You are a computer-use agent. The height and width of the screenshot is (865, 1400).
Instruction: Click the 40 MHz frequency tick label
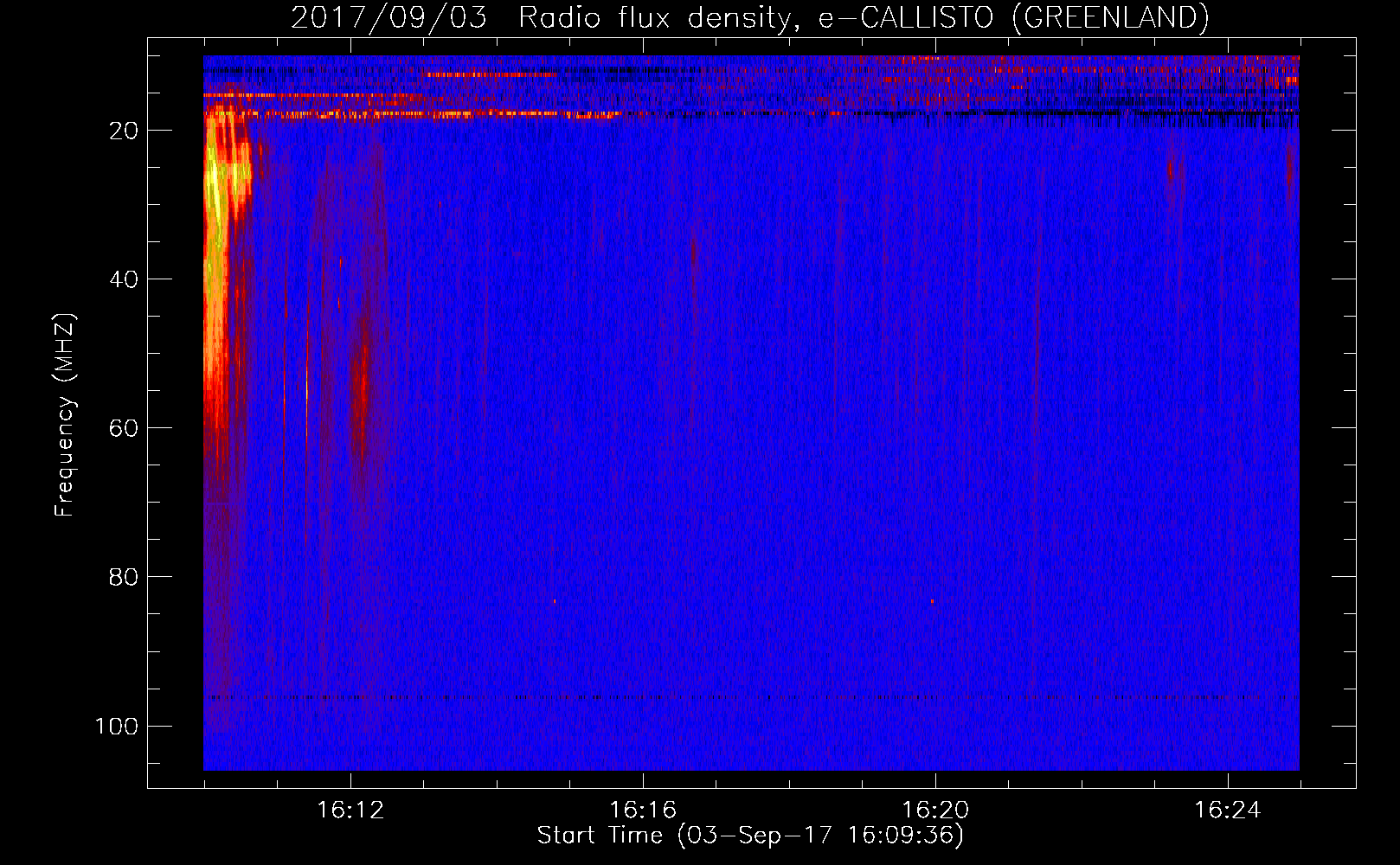pyautogui.click(x=124, y=279)
